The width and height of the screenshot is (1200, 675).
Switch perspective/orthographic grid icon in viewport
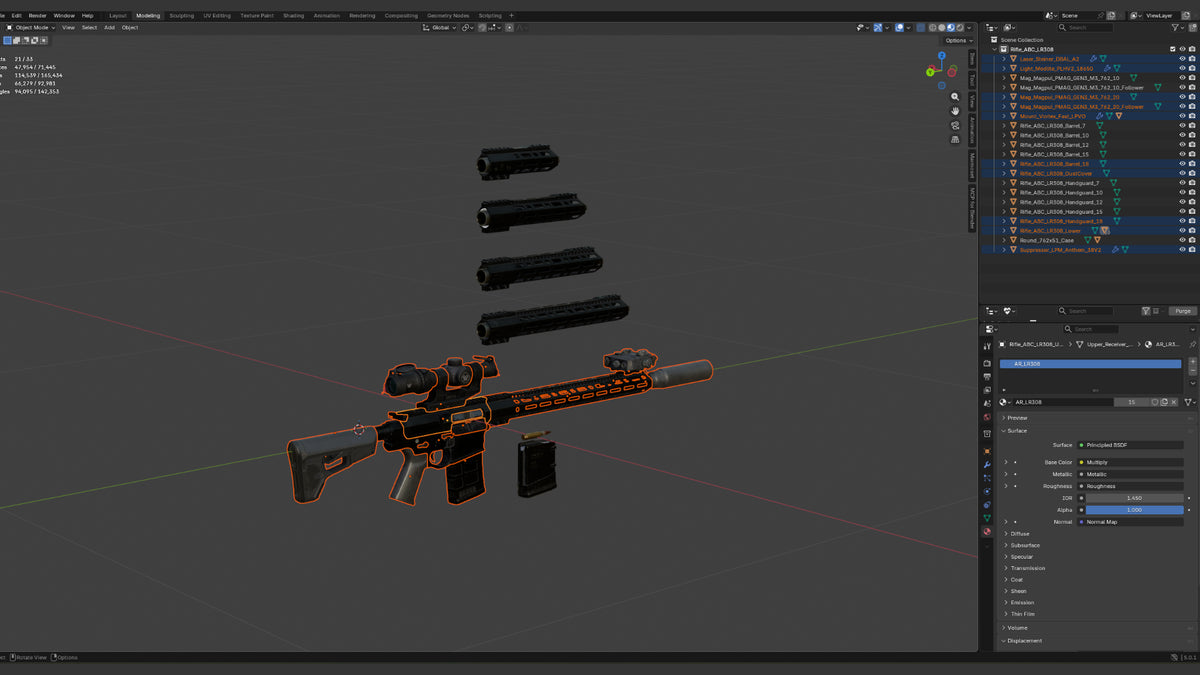[x=955, y=139]
